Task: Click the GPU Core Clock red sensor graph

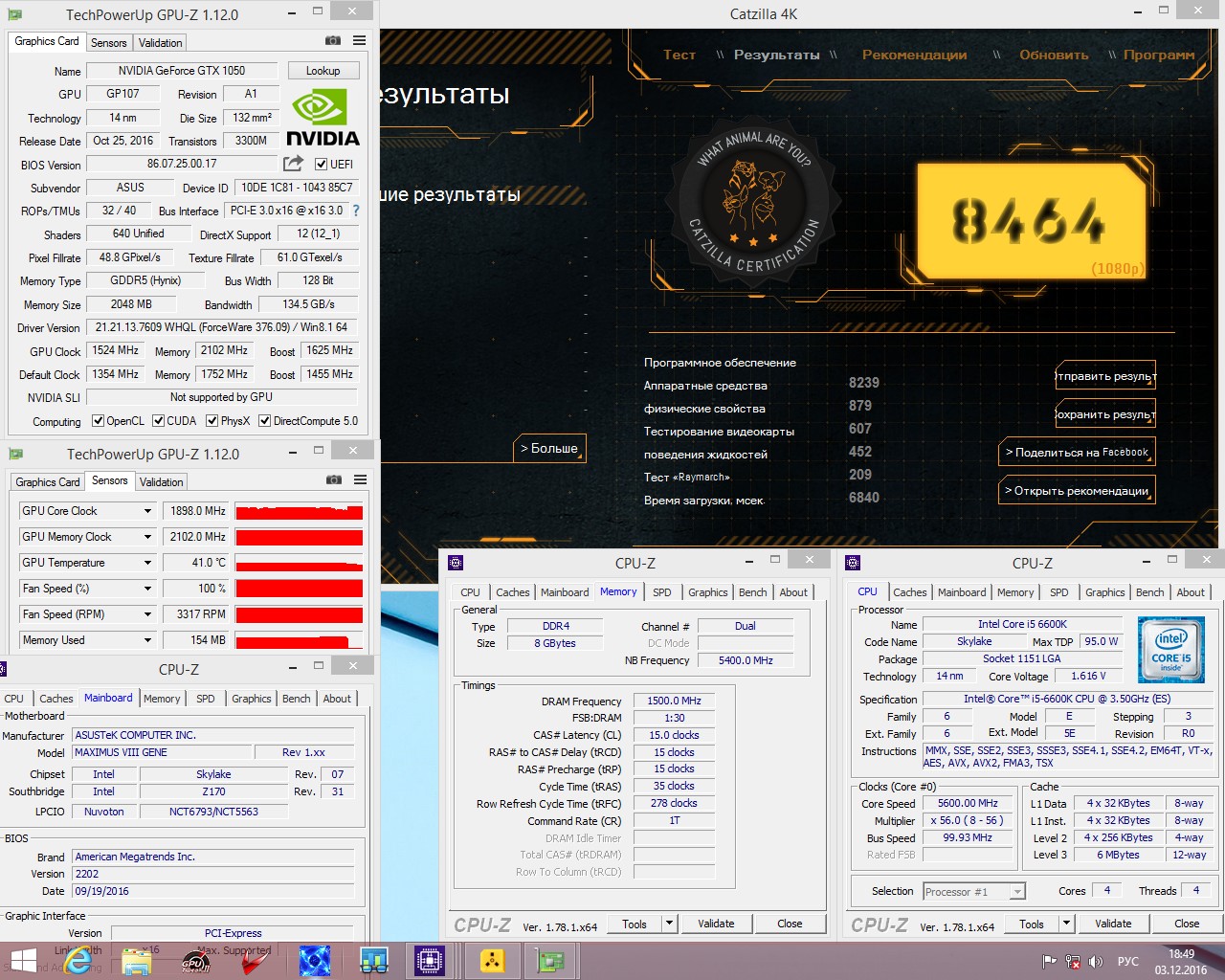Action: coord(300,511)
